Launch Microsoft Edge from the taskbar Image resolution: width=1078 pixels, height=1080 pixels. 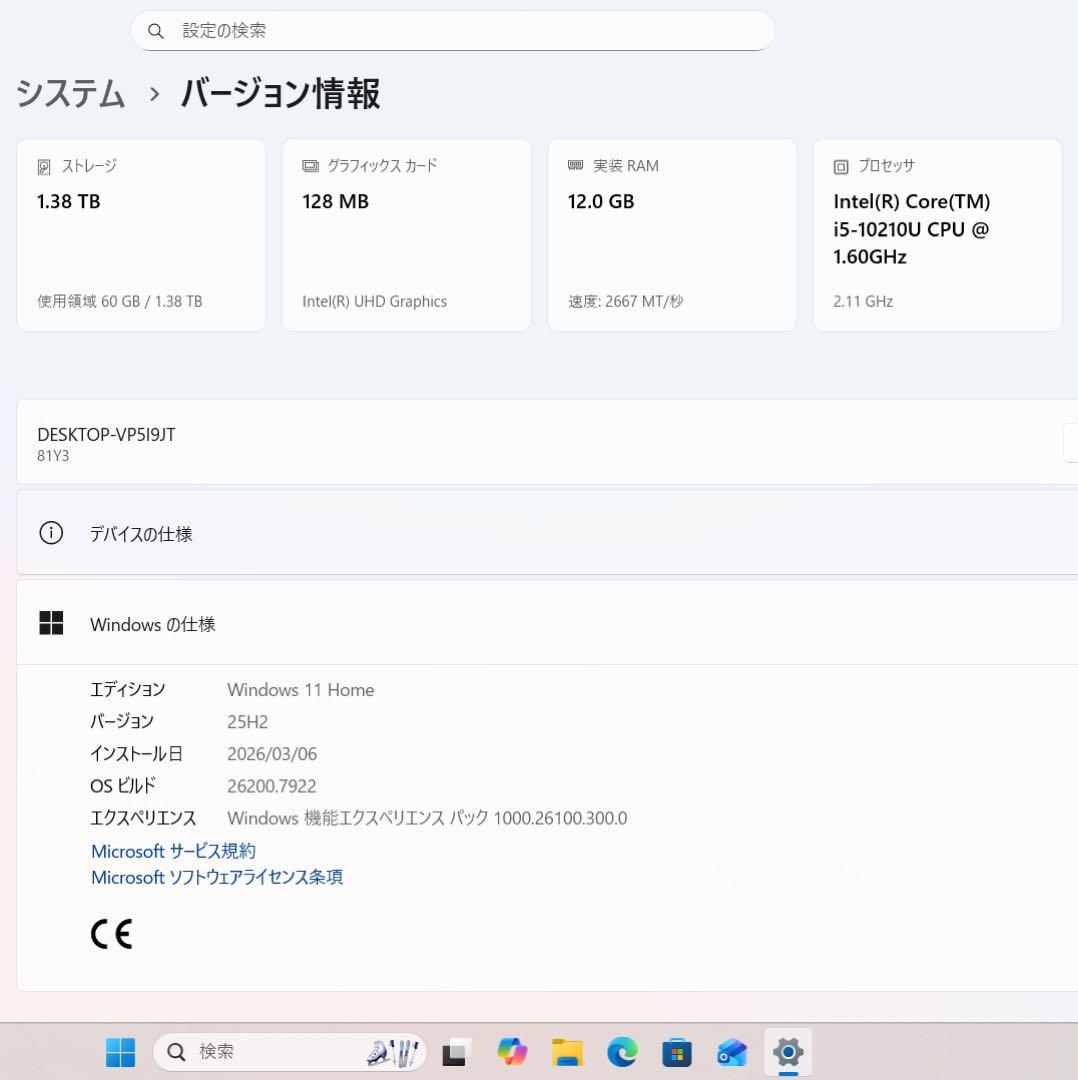tap(622, 1052)
